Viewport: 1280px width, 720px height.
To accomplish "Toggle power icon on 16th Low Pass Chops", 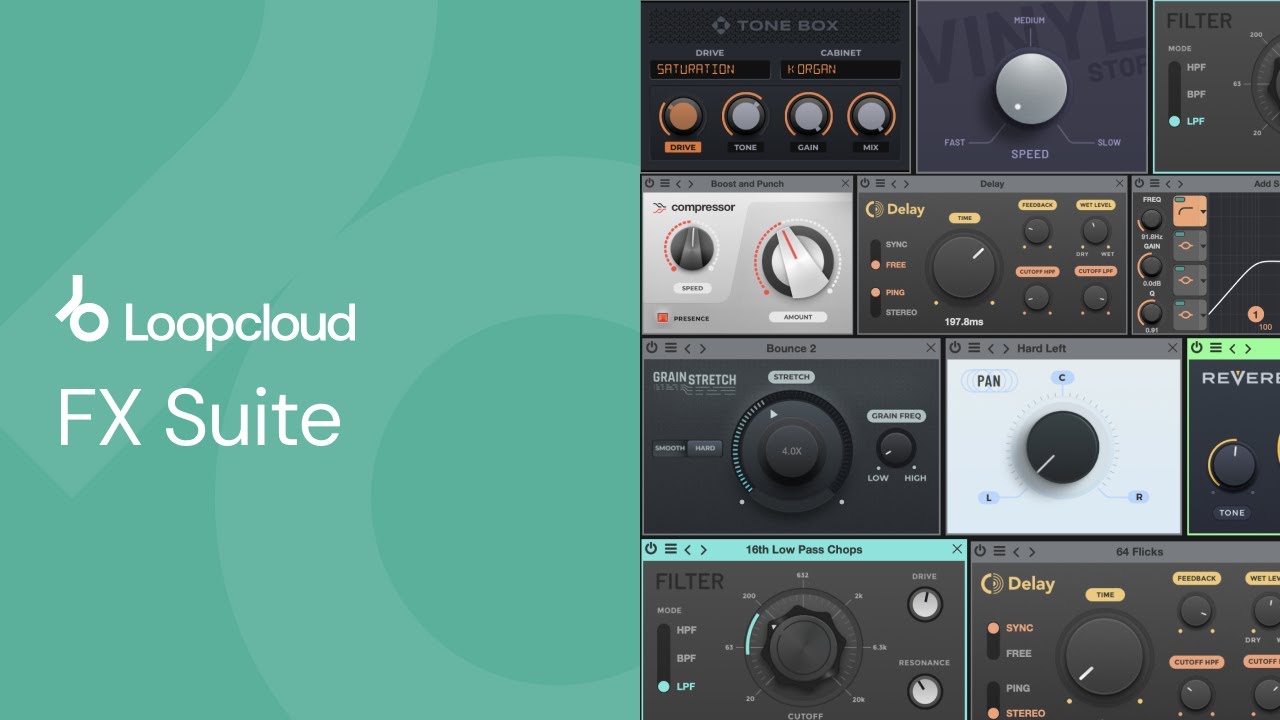I will 651,549.
